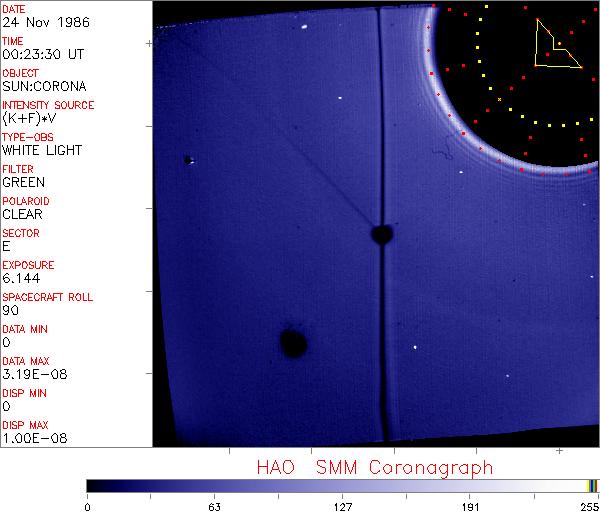Click the CLEAR polaroid value
The width and height of the screenshot is (600, 512).
[x=22, y=214]
